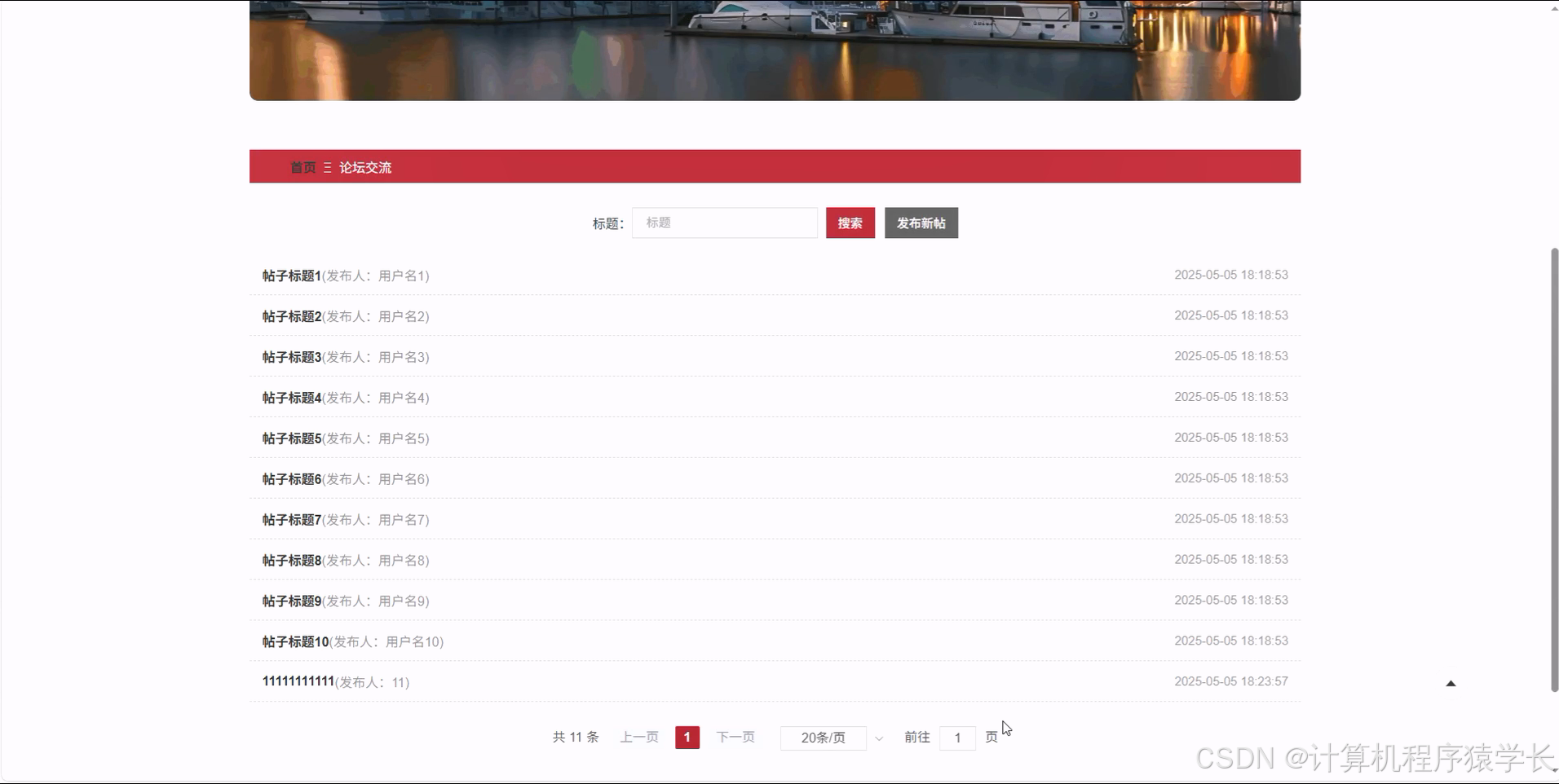The image size is (1559, 784).
Task: Click the 发布新帖 button
Action: point(921,222)
